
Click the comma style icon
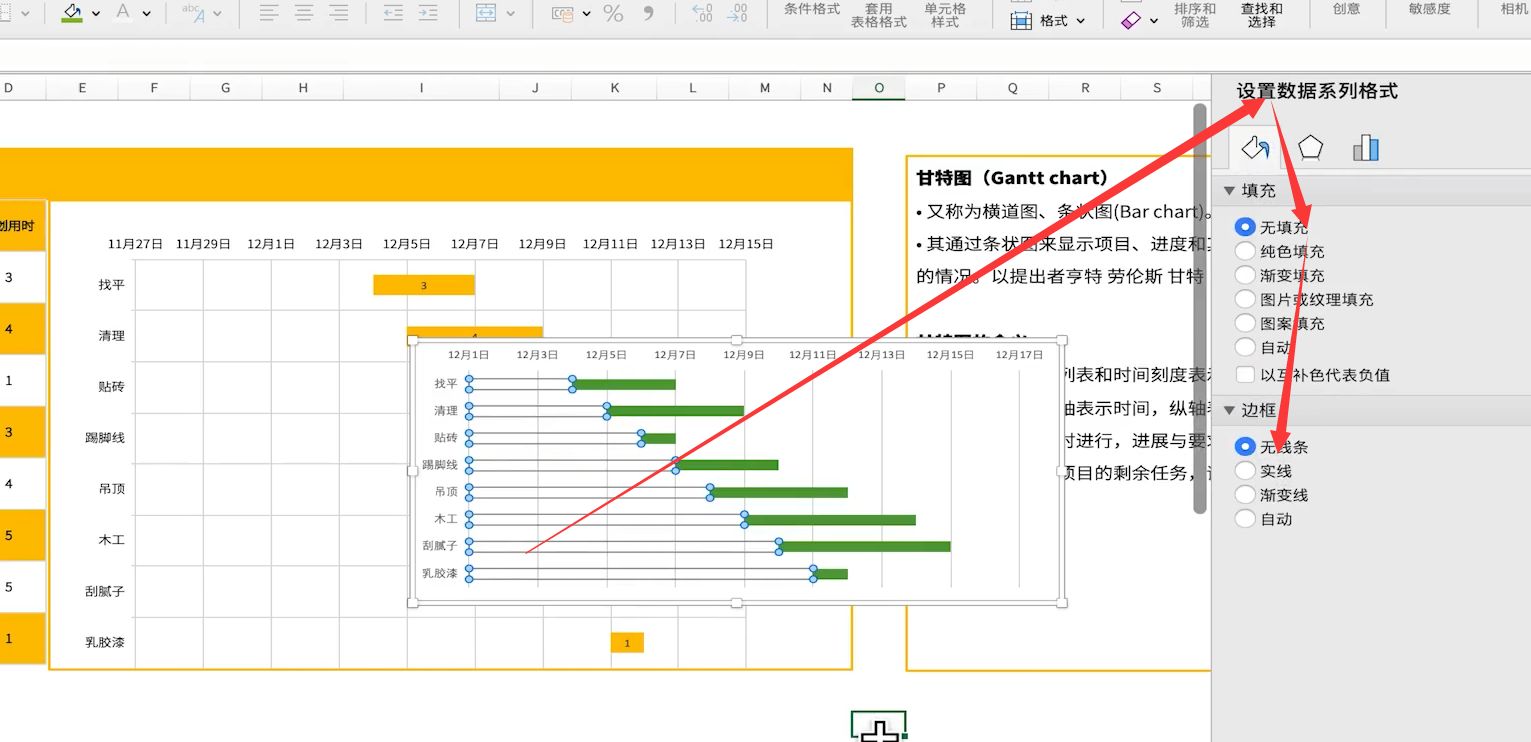coord(648,13)
